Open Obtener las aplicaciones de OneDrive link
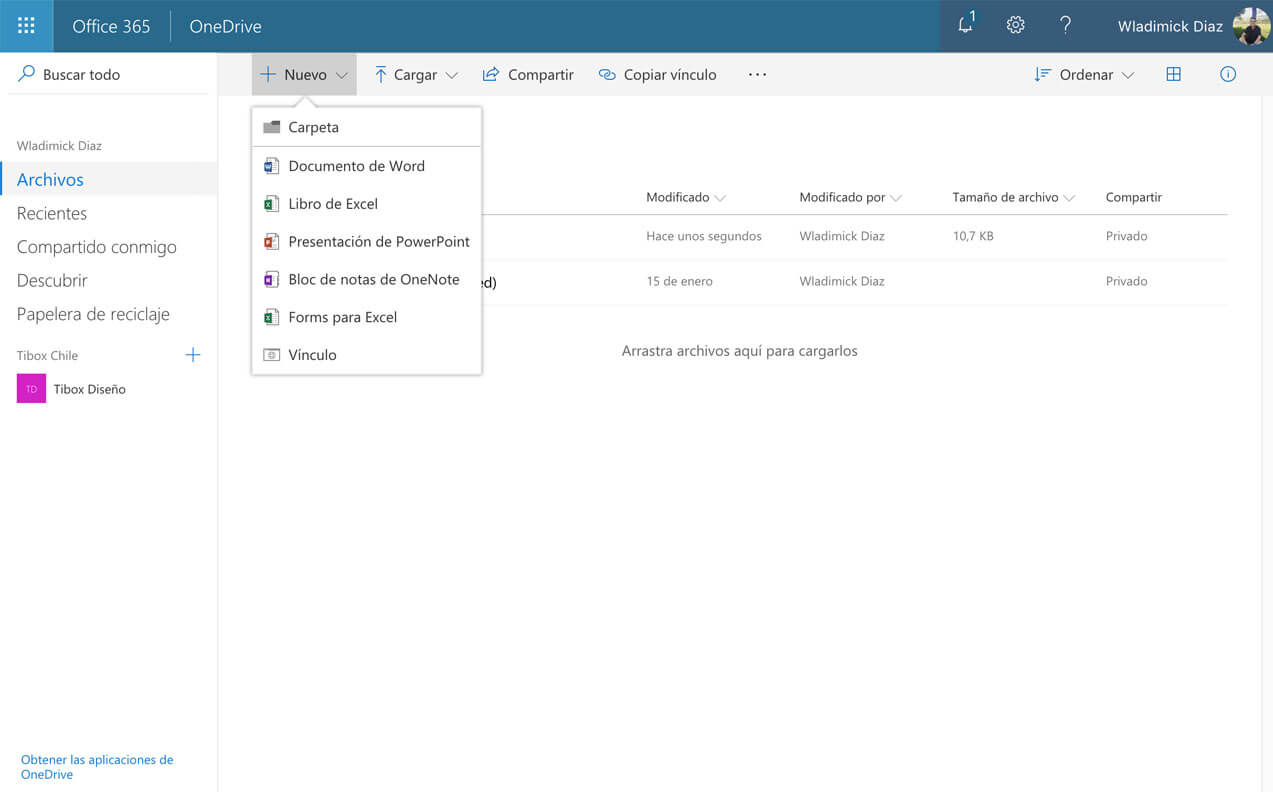1273x792 pixels. pyautogui.click(x=97, y=767)
